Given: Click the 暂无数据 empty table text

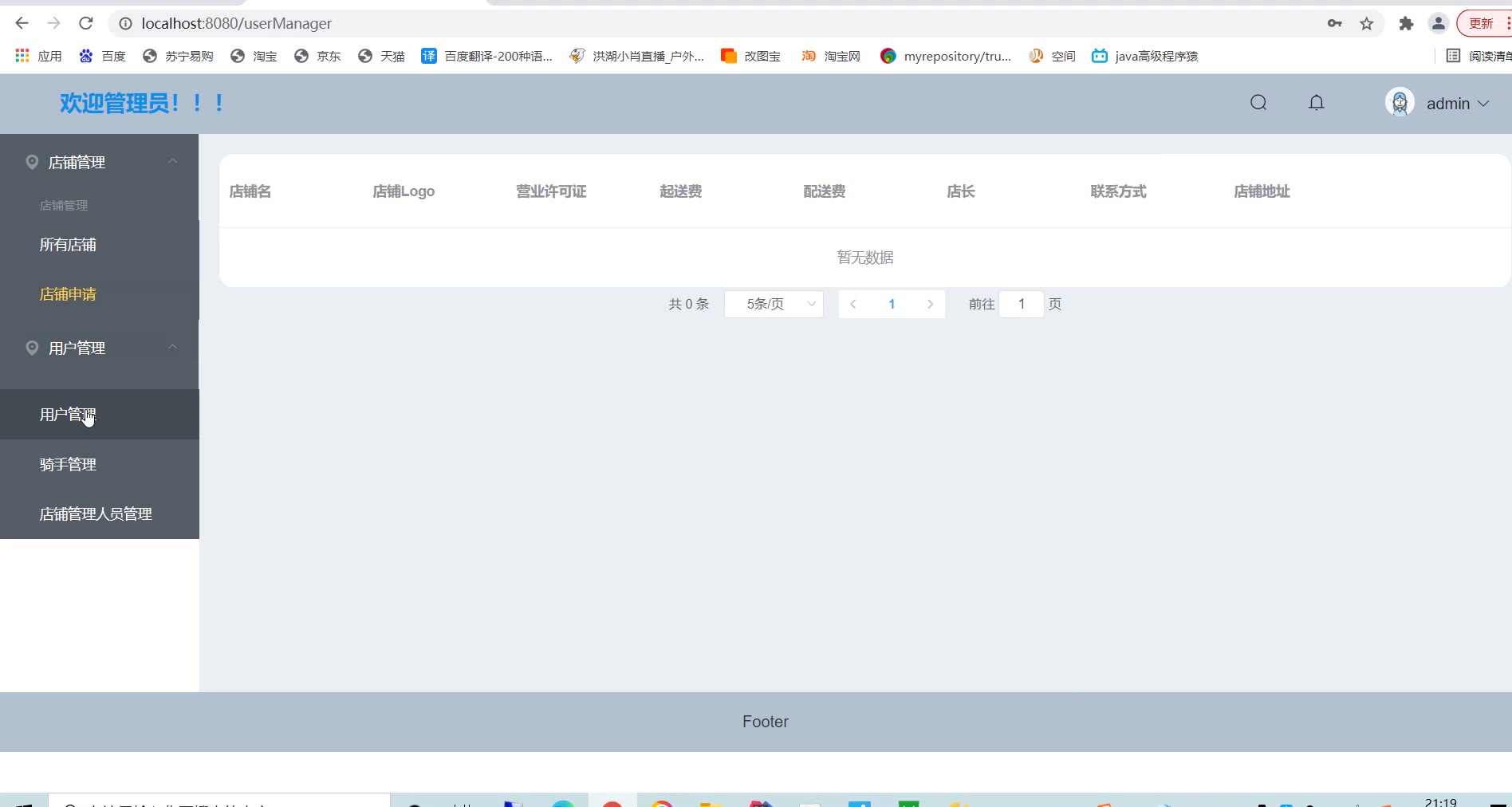Looking at the screenshot, I should coord(865,258).
